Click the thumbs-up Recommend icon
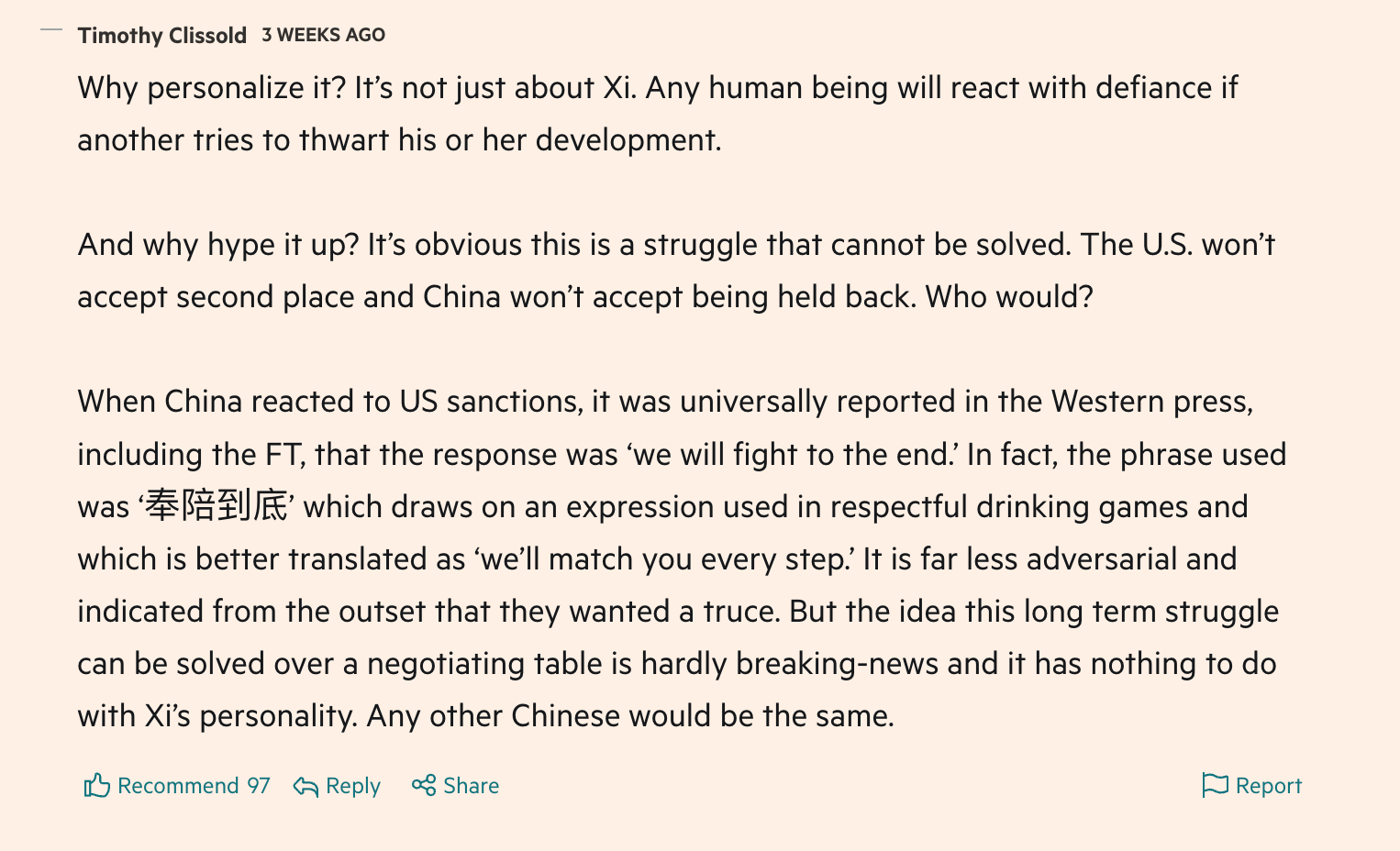1400x851 pixels. (97, 785)
